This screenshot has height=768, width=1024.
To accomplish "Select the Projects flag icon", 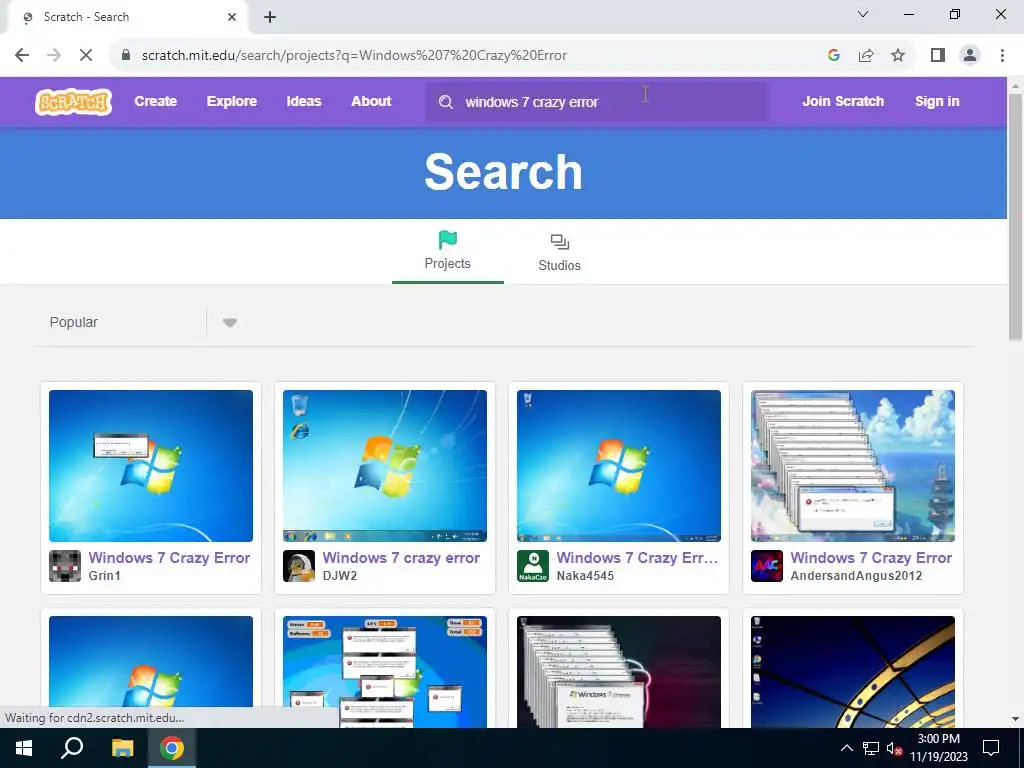I will (447, 240).
